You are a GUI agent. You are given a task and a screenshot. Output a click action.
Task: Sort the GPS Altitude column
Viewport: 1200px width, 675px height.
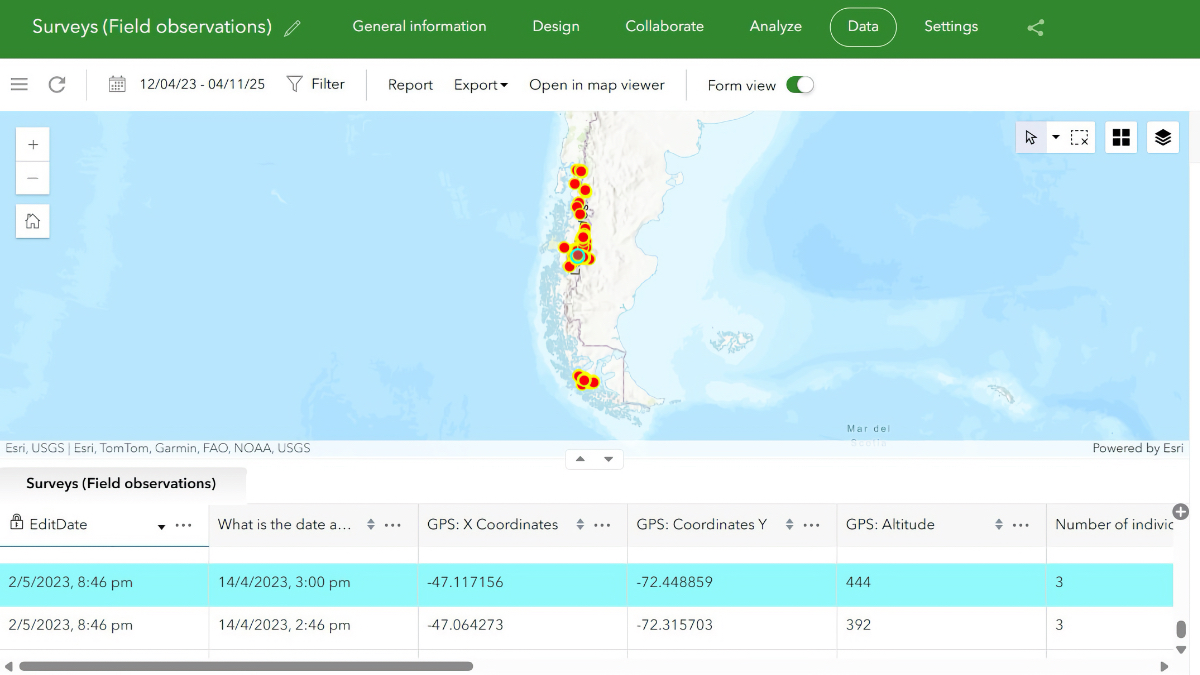(999, 525)
